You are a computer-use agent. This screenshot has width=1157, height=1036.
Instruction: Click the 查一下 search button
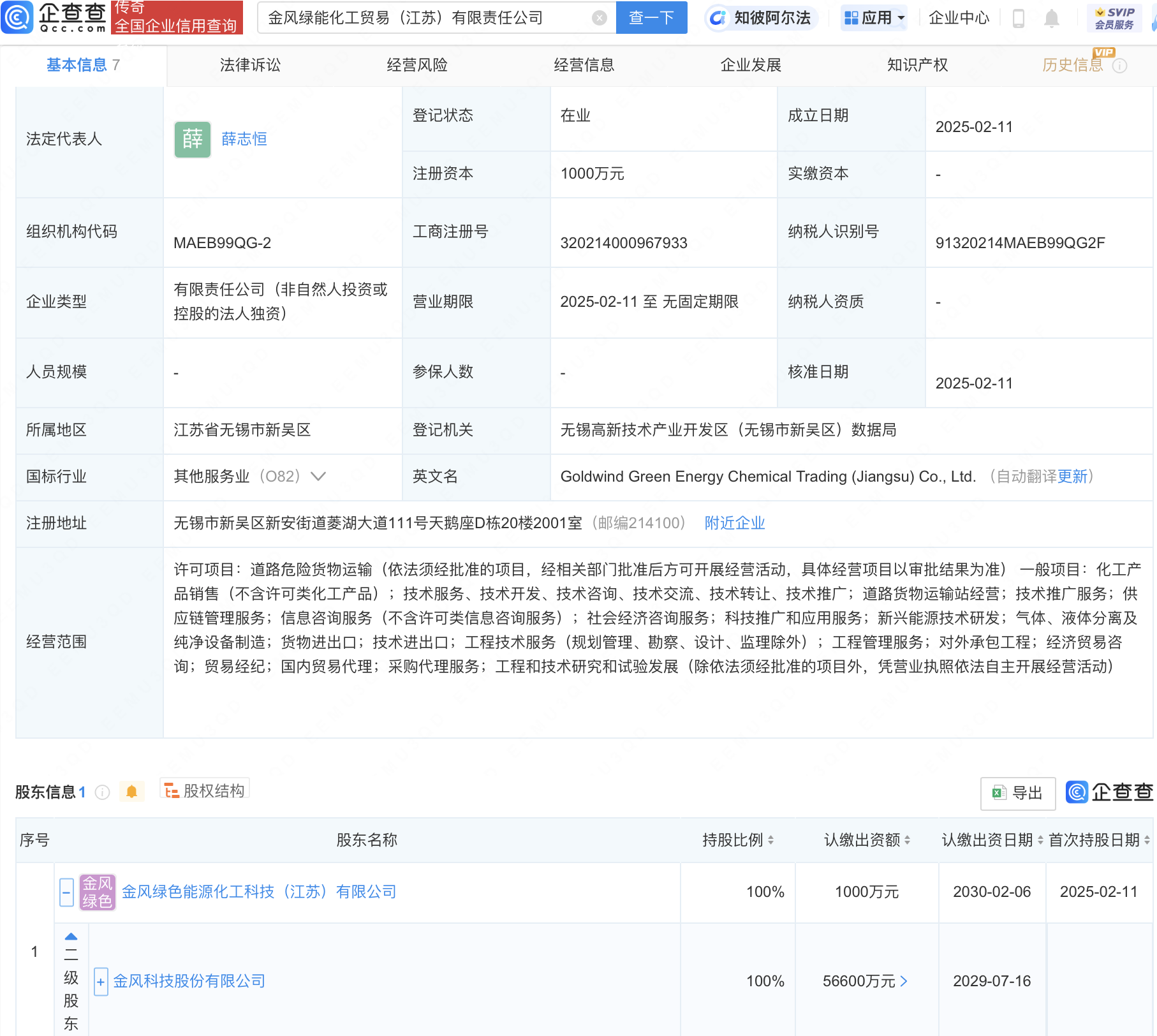(651, 17)
